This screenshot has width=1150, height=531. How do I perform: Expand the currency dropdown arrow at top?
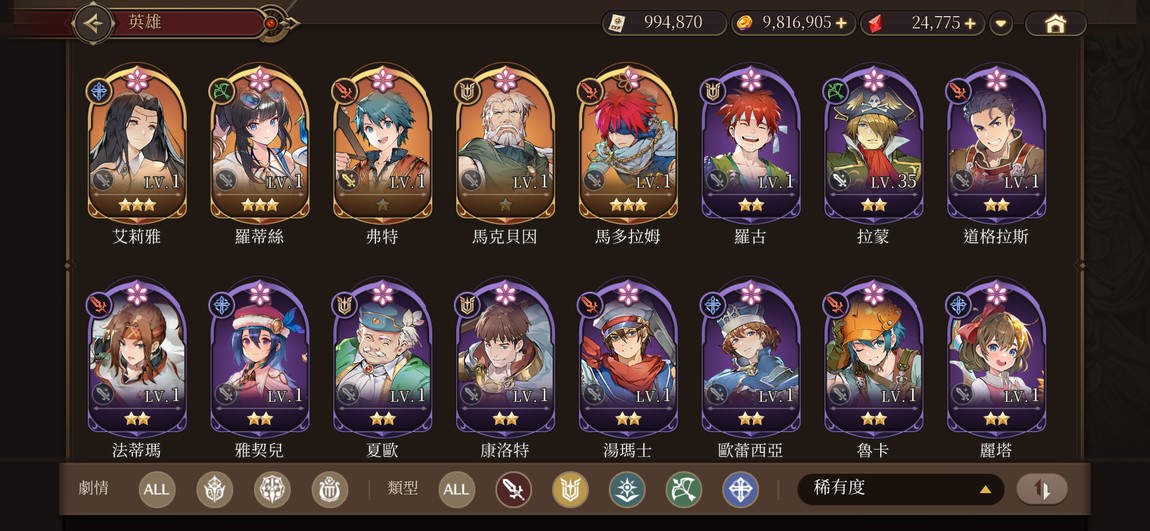point(1001,24)
